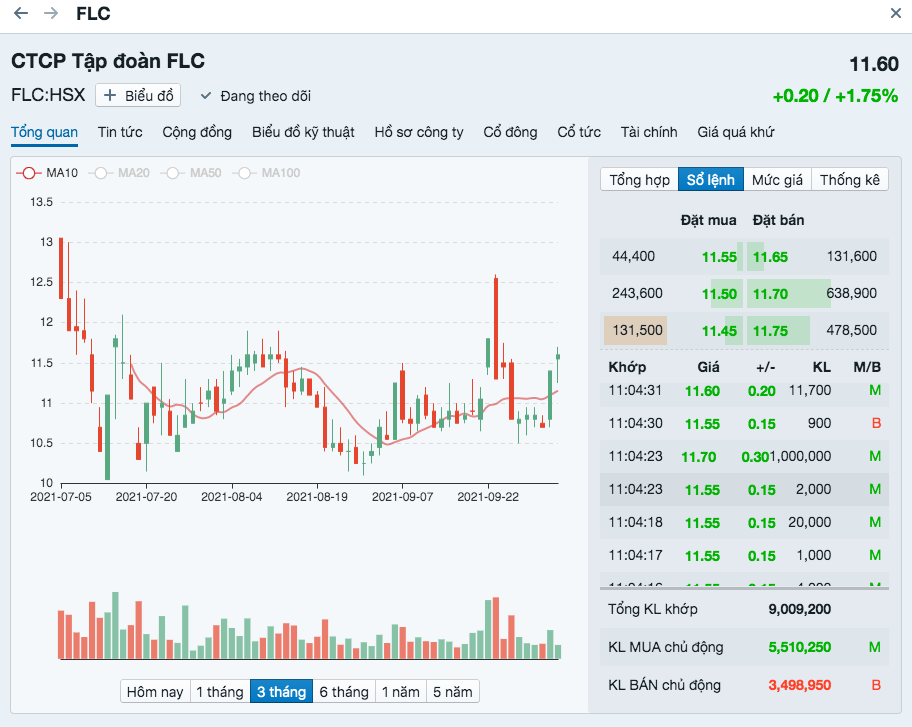Open Giá quá khứ tab

coord(736,132)
